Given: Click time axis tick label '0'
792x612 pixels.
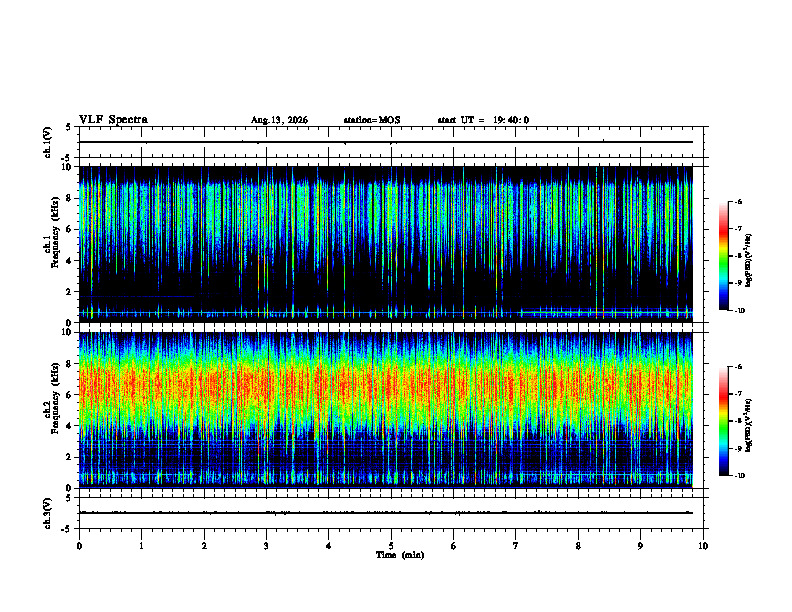Looking at the screenshot, I should pyautogui.click(x=79, y=546).
